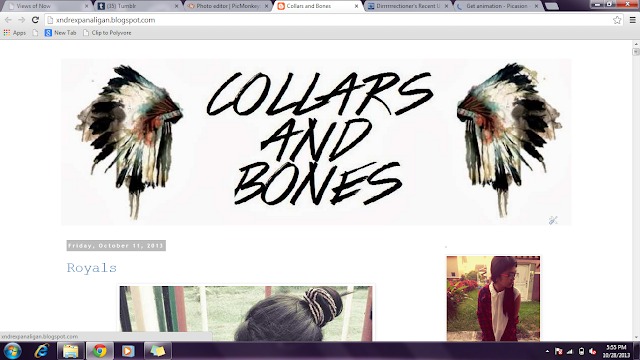Image resolution: width=640 pixels, height=360 pixels.
Task: Click the Chrome taskbar icon
Action: [99, 351]
